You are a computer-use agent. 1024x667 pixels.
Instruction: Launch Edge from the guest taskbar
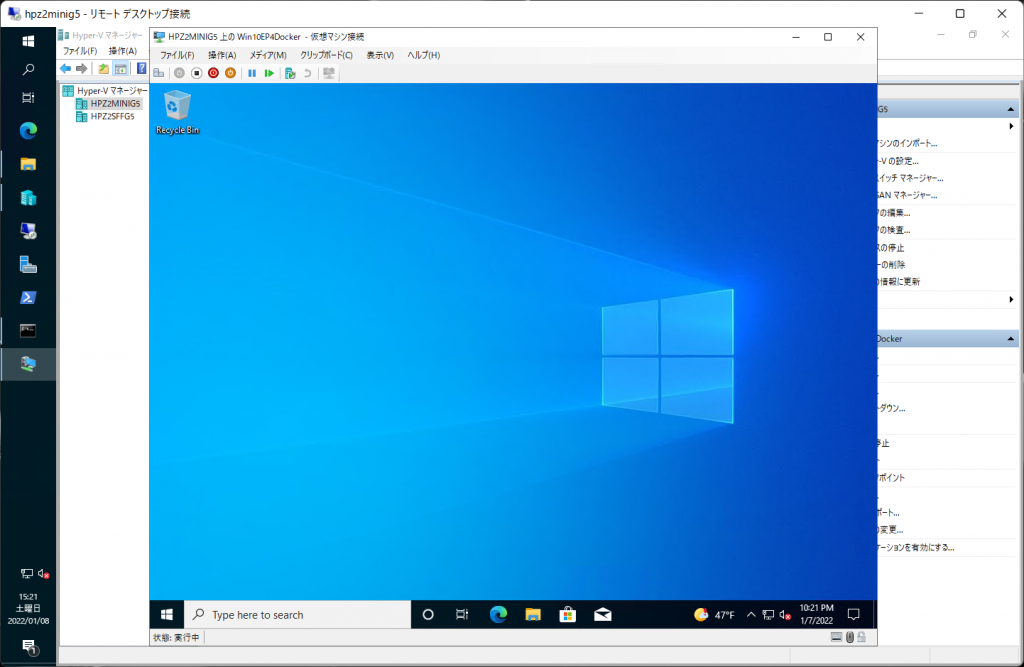pyautogui.click(x=498, y=615)
